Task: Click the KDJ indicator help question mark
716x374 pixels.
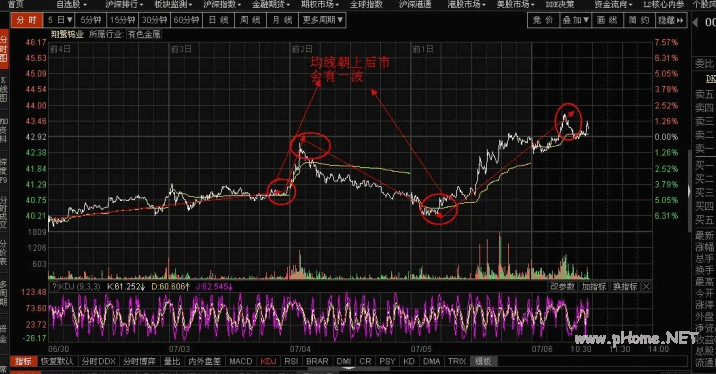Action: pos(54,287)
